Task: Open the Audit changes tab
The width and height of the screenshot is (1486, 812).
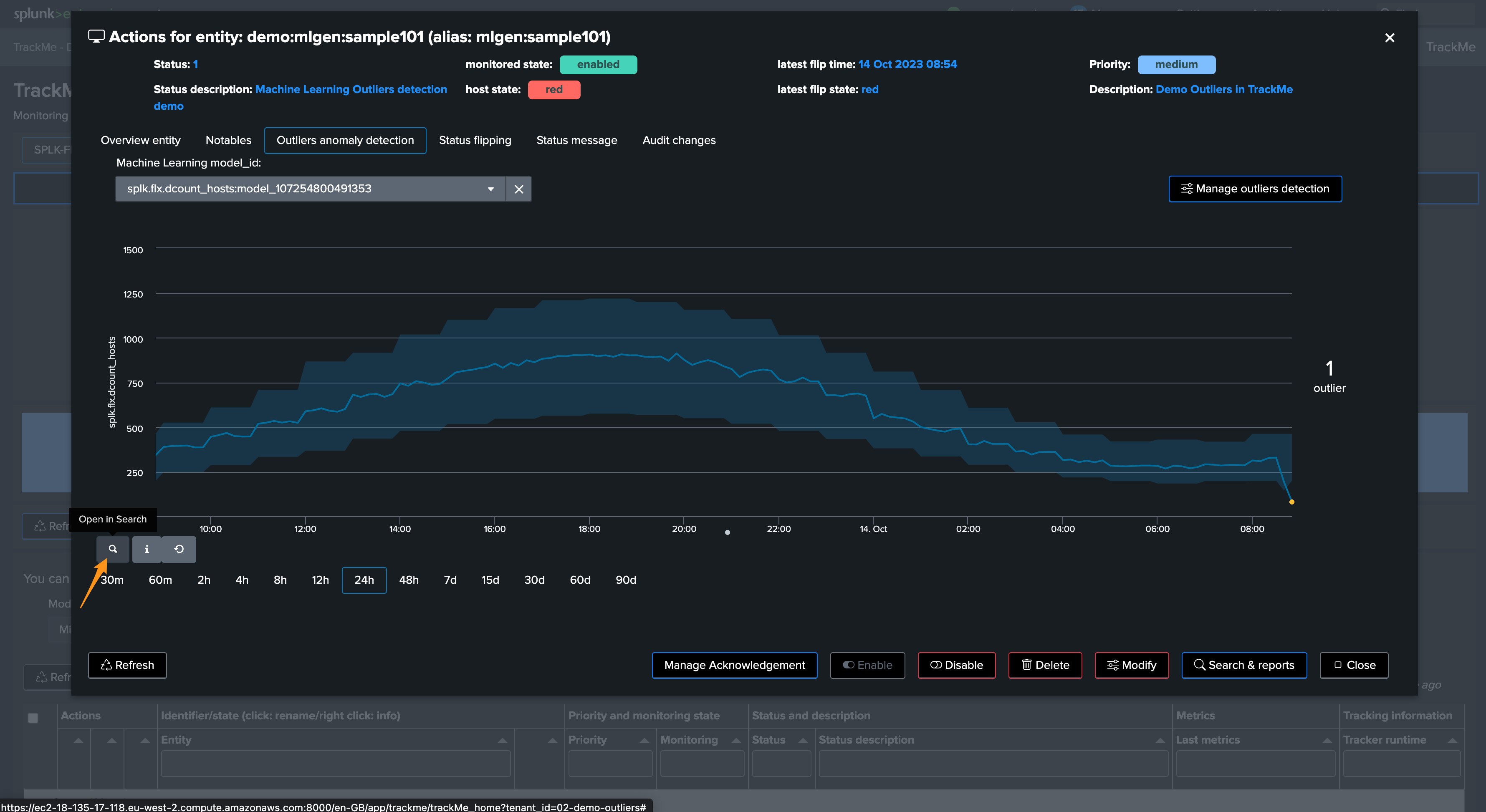Action: [x=678, y=141]
